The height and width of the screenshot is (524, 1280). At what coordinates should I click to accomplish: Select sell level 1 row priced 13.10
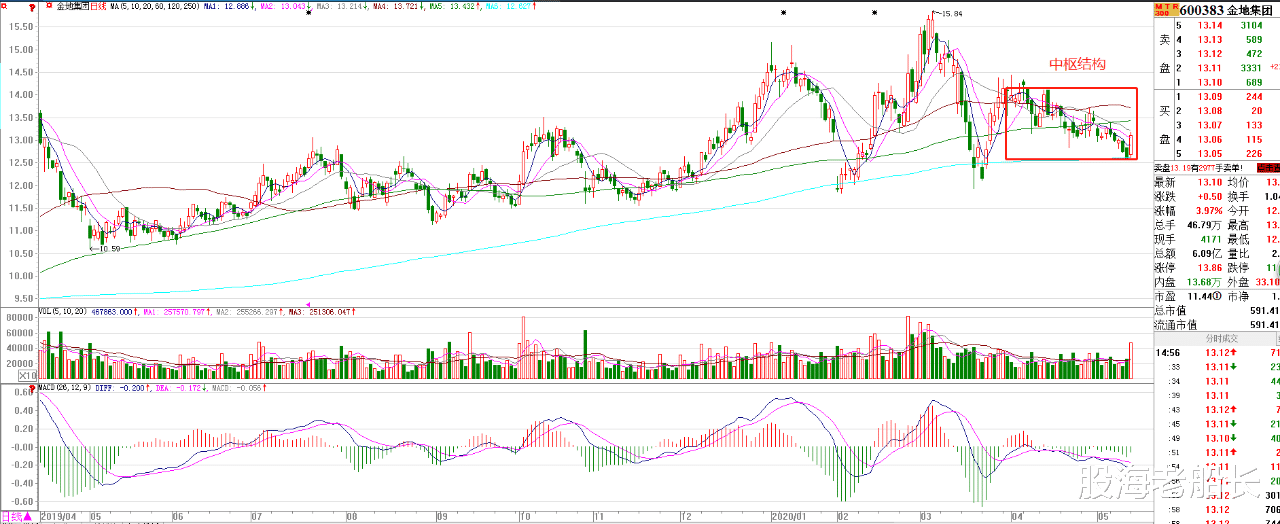[x=1226, y=81]
